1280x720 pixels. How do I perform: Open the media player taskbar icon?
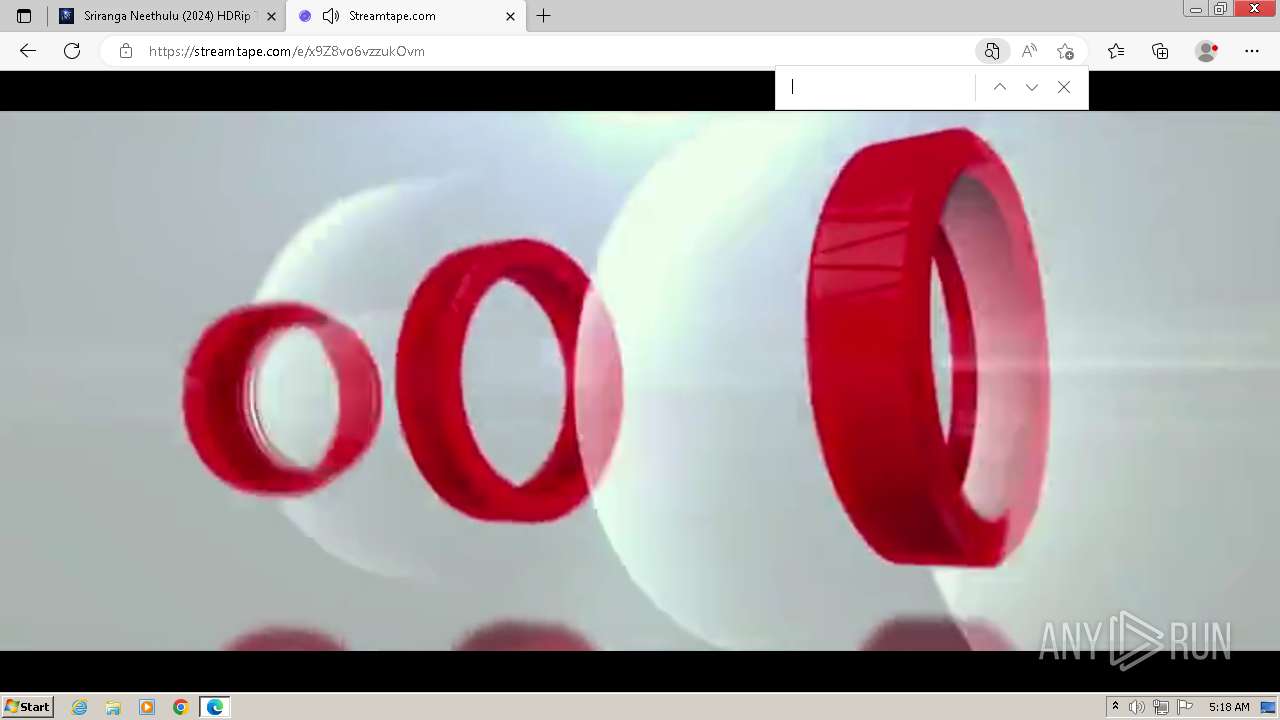pos(147,707)
